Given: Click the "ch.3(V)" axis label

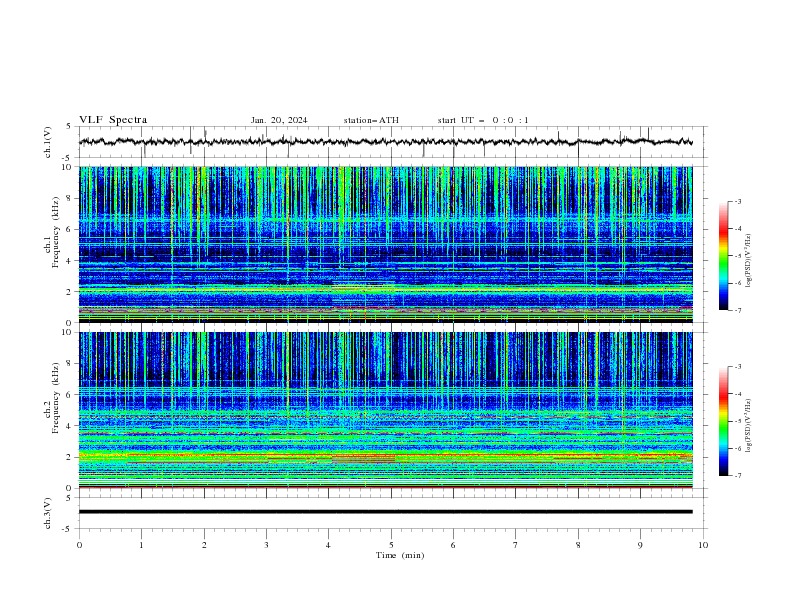Looking at the screenshot, I should point(48,513).
